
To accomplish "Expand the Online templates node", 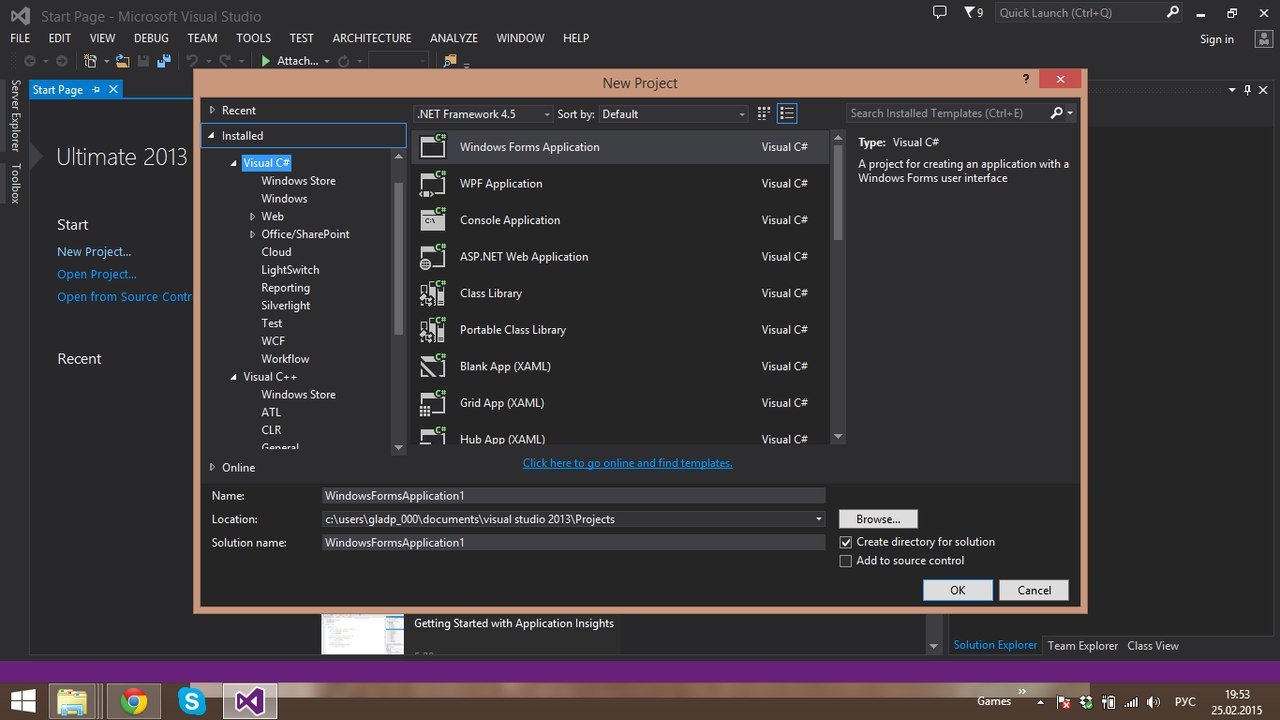I will (x=213, y=467).
